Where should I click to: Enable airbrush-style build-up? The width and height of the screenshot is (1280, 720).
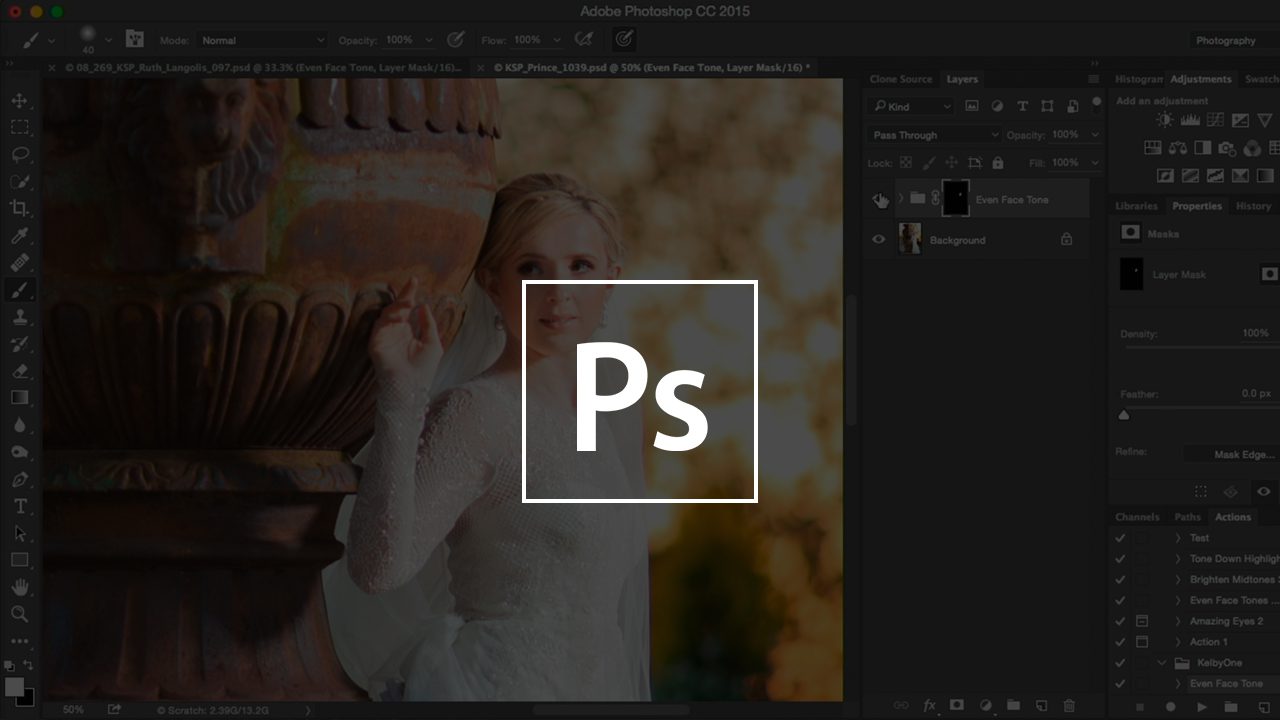coord(583,40)
